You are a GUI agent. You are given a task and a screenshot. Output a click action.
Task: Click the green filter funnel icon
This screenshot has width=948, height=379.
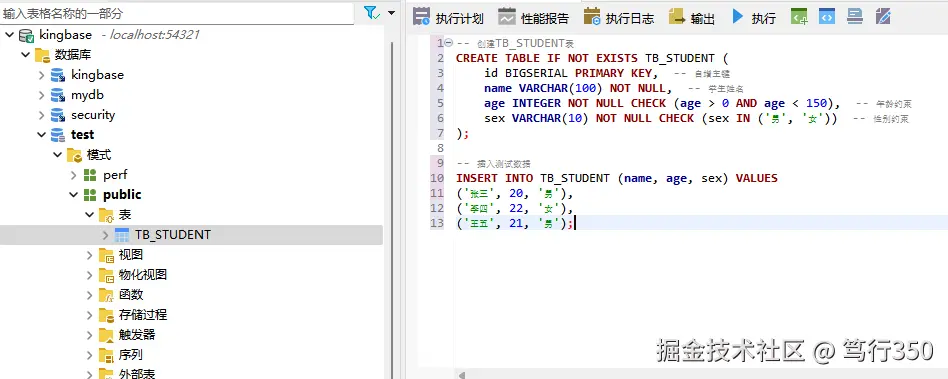(371, 13)
